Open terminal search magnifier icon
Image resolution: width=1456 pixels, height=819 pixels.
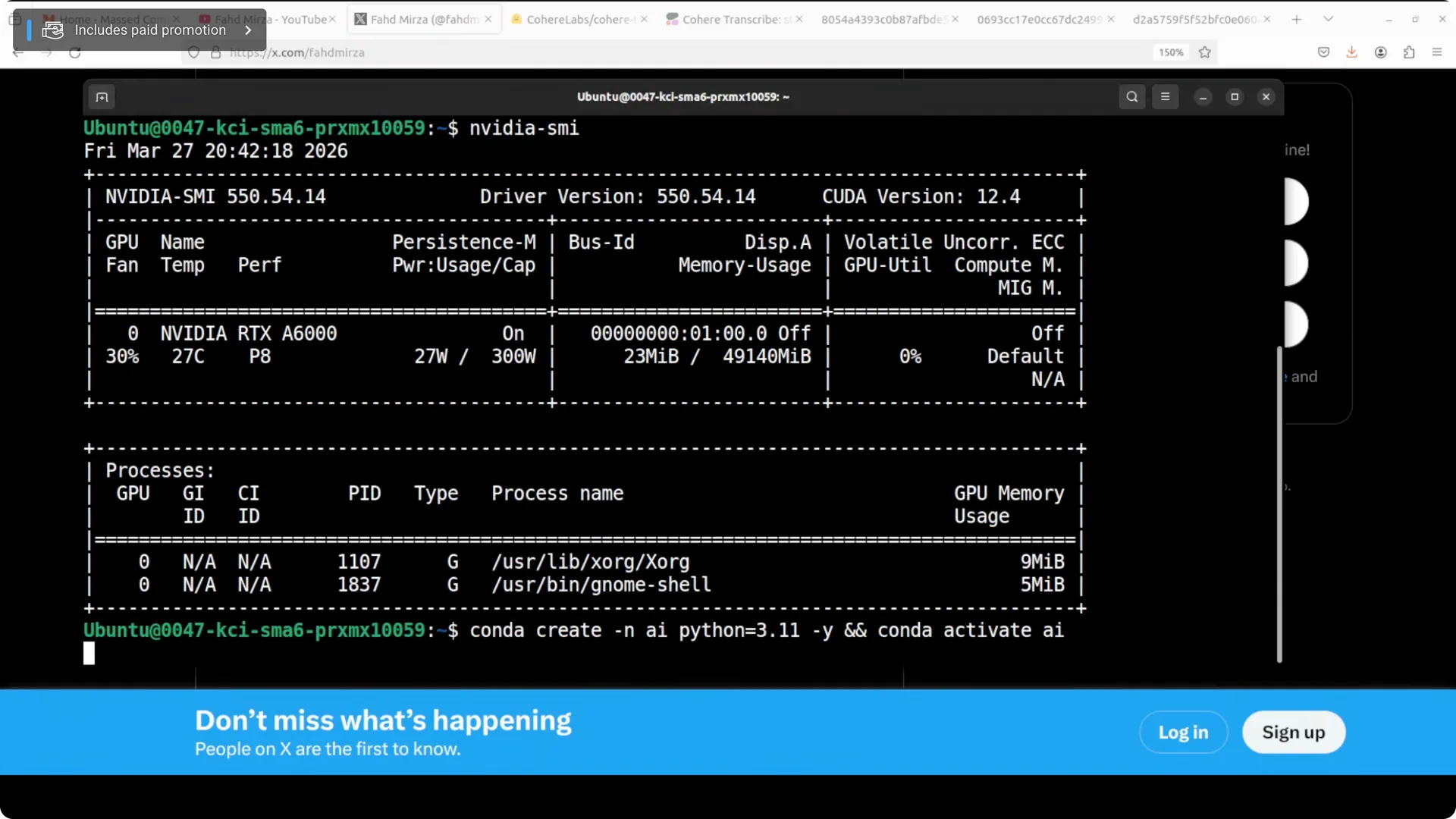(1132, 97)
